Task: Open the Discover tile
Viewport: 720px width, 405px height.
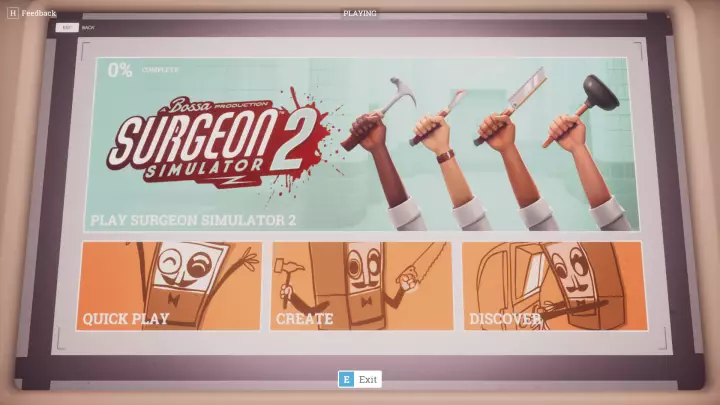Action: 554,286
